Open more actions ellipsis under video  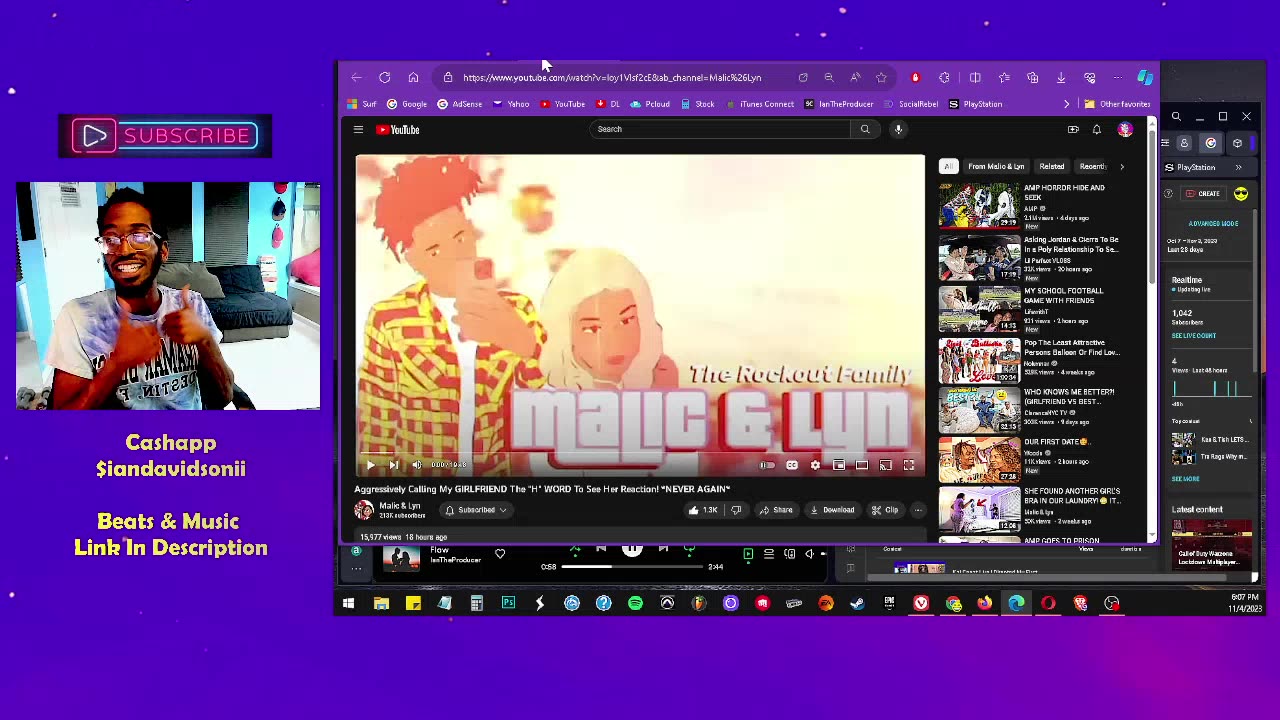[x=918, y=510]
